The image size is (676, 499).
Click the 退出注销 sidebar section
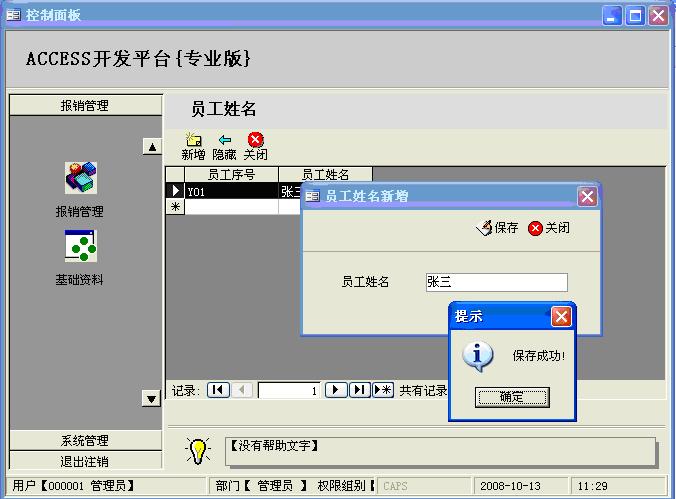click(x=85, y=461)
